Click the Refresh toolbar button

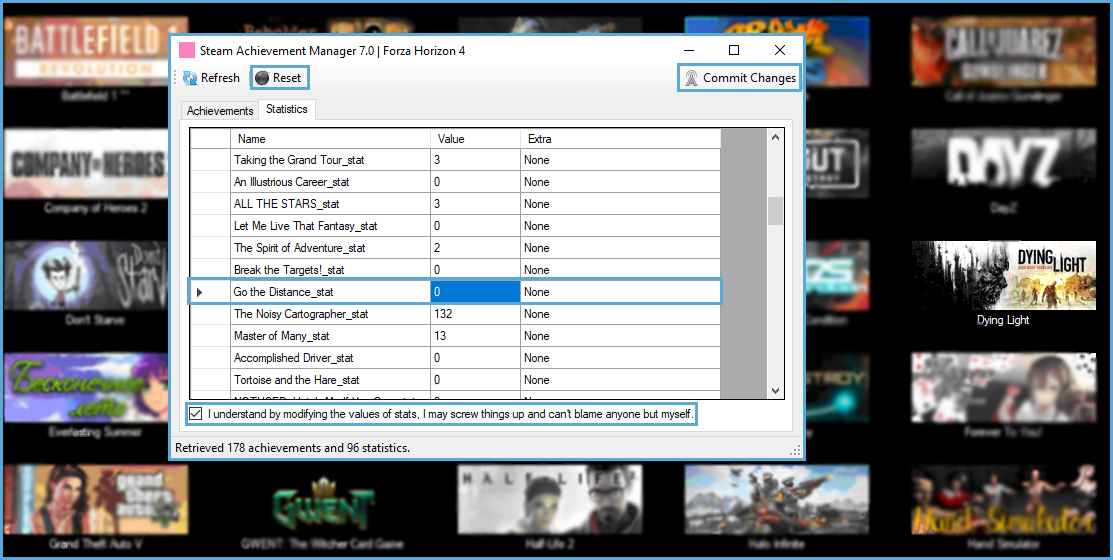click(212, 78)
